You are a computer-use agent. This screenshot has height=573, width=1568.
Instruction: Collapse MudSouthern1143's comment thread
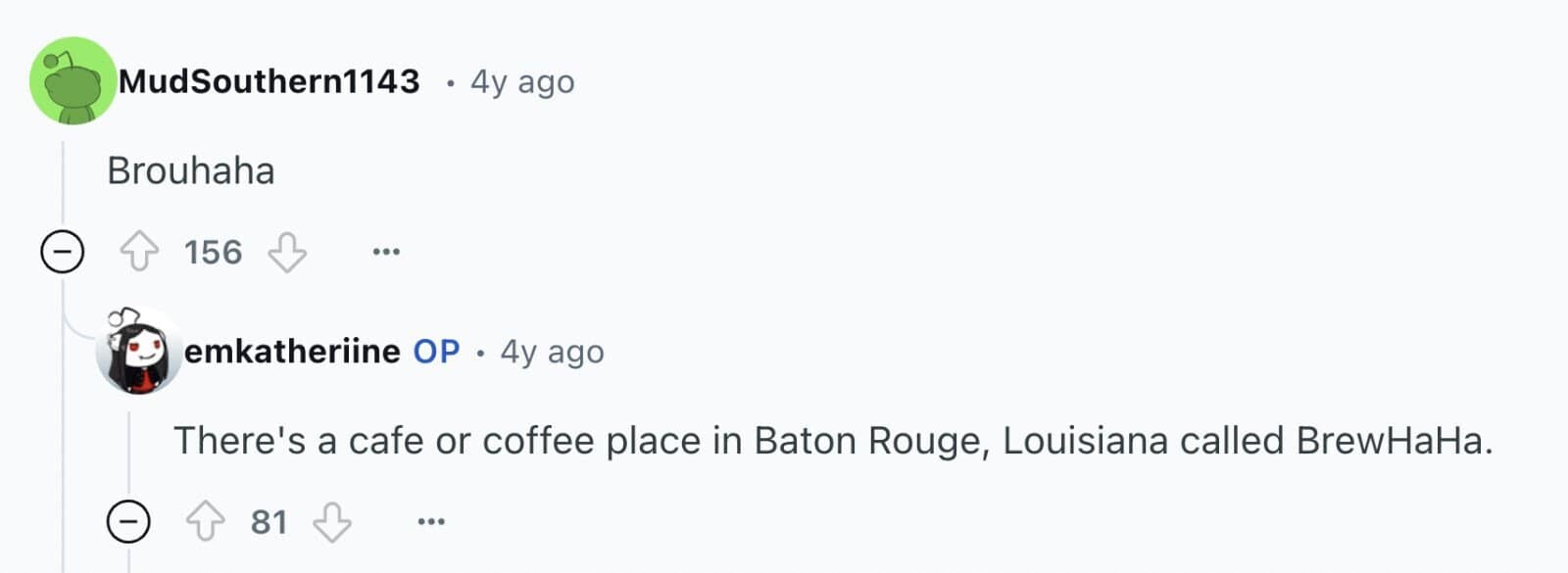click(x=63, y=253)
